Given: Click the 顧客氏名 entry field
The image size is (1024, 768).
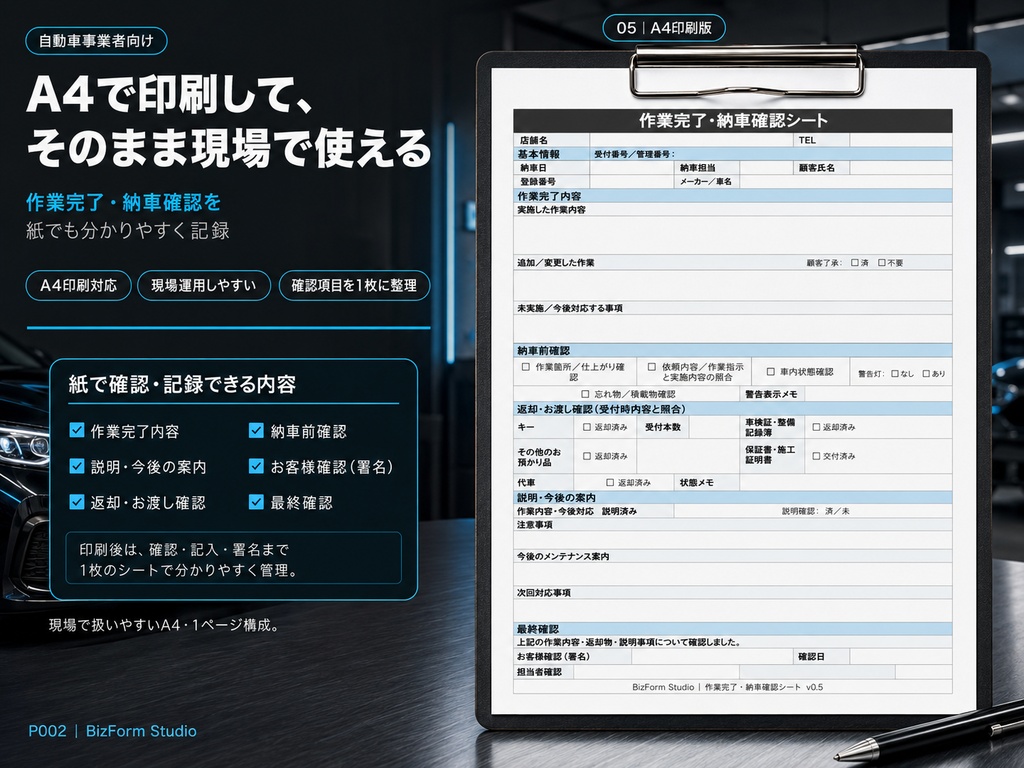Looking at the screenshot, I should click(901, 168).
